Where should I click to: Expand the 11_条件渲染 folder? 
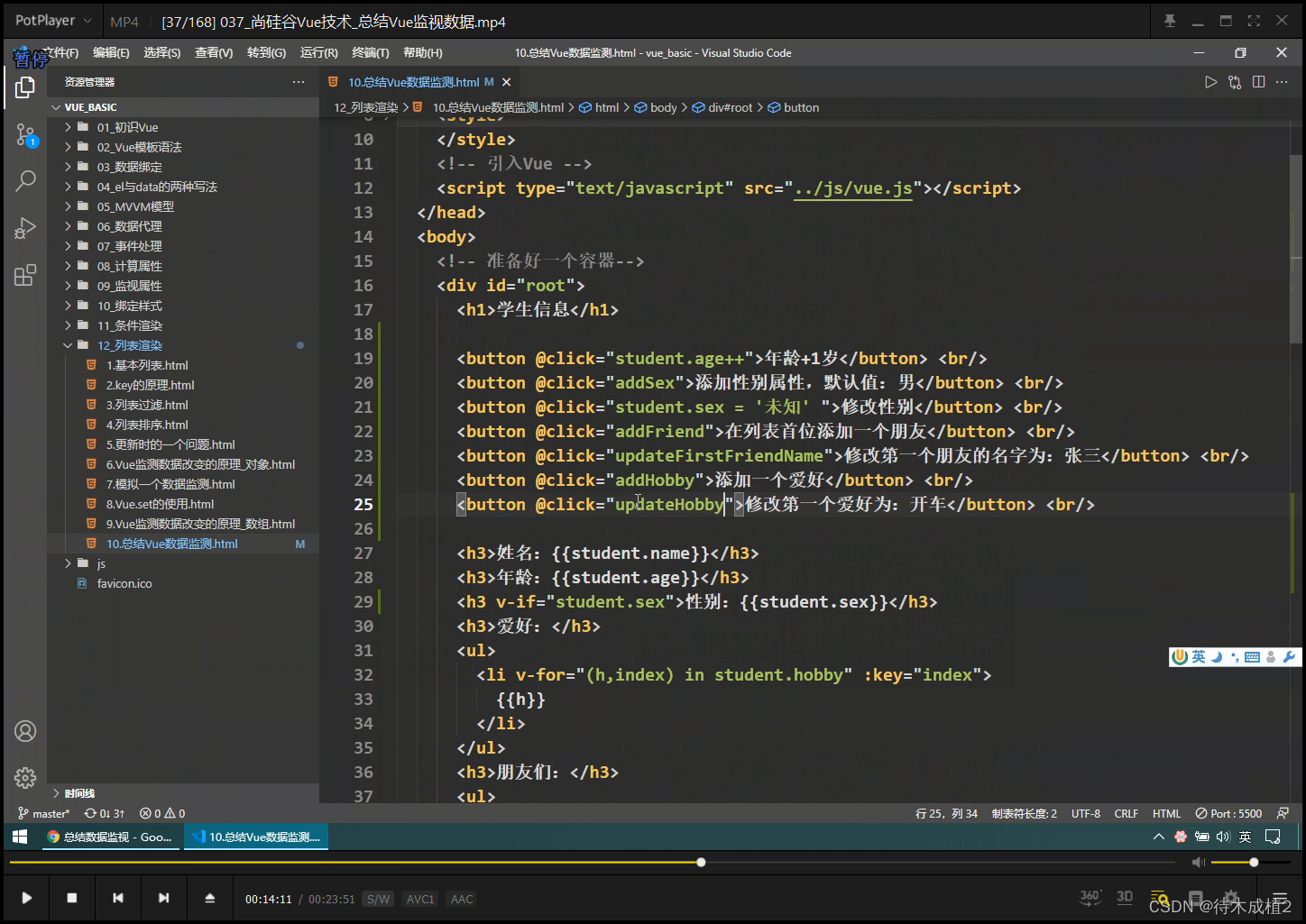[x=129, y=325]
